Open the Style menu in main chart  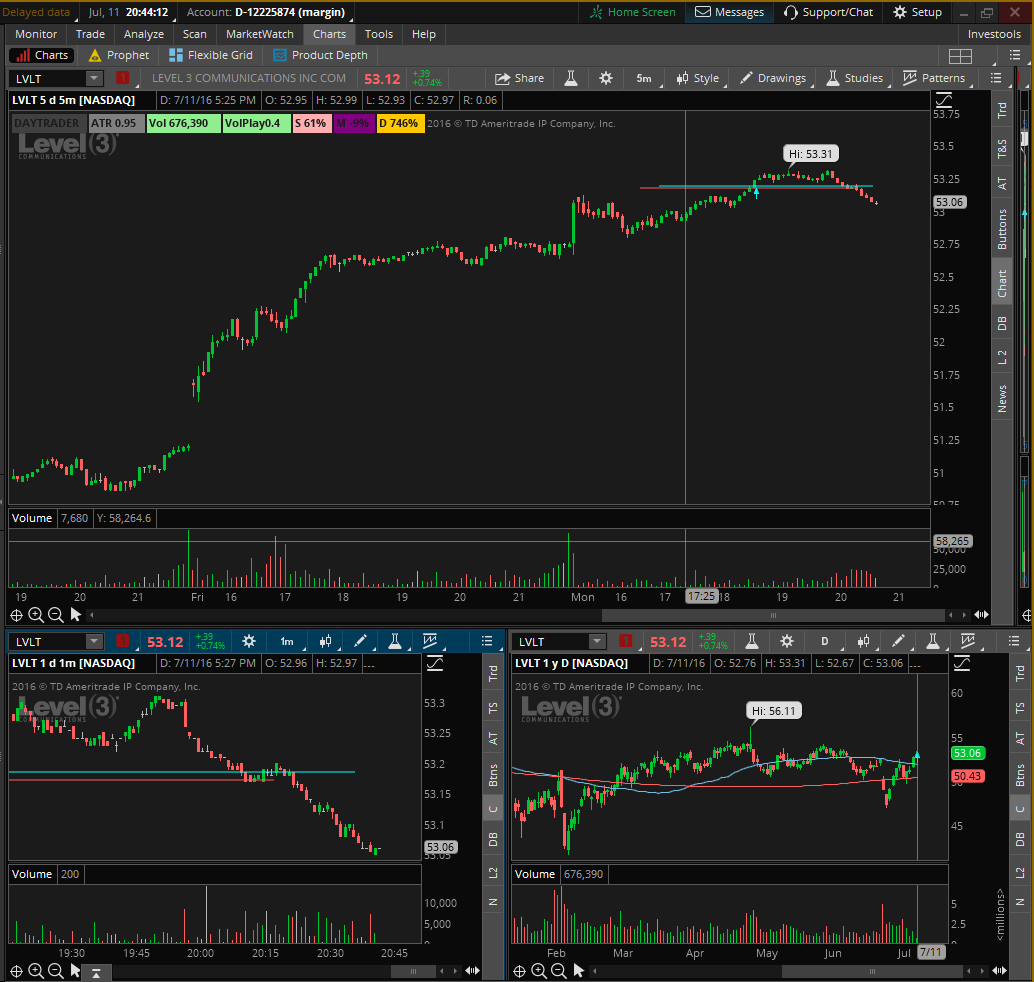coord(698,78)
